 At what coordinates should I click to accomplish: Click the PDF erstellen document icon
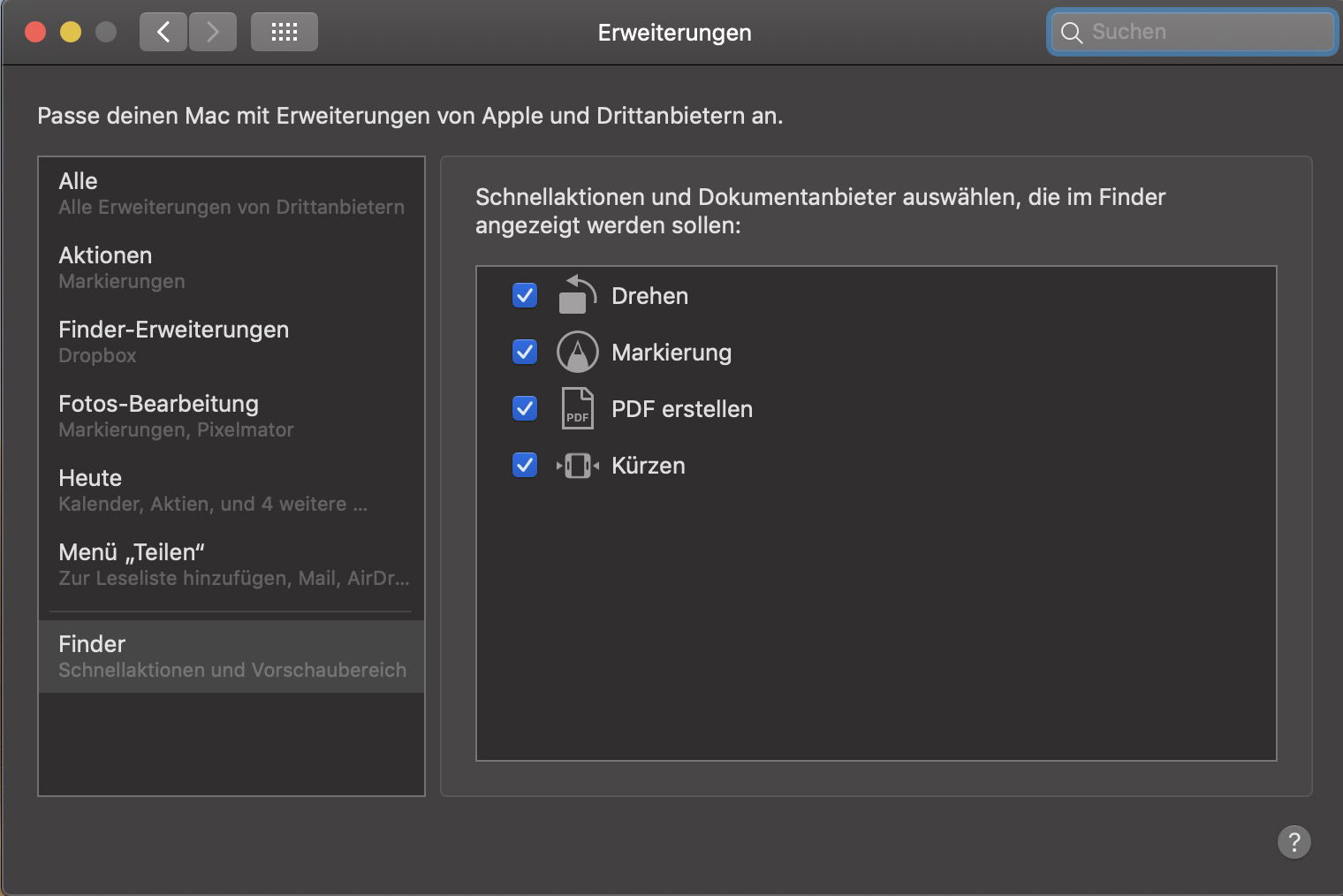[x=578, y=408]
